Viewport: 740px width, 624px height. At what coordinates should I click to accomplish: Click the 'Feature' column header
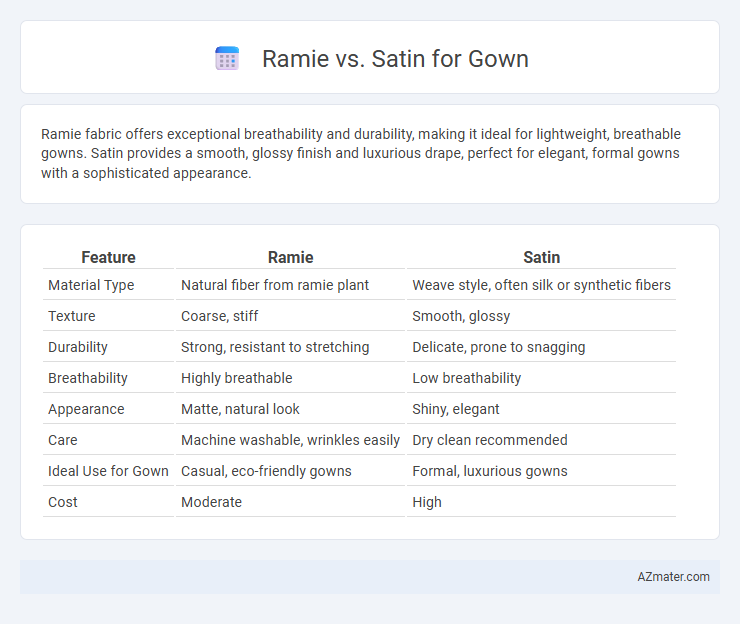108,257
